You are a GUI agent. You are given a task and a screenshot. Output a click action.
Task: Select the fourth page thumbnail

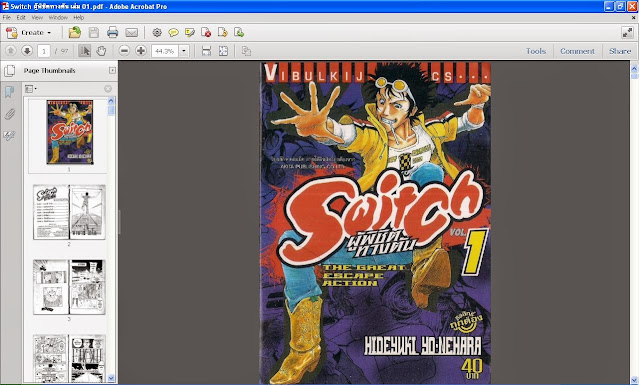pyautogui.click(x=69, y=358)
